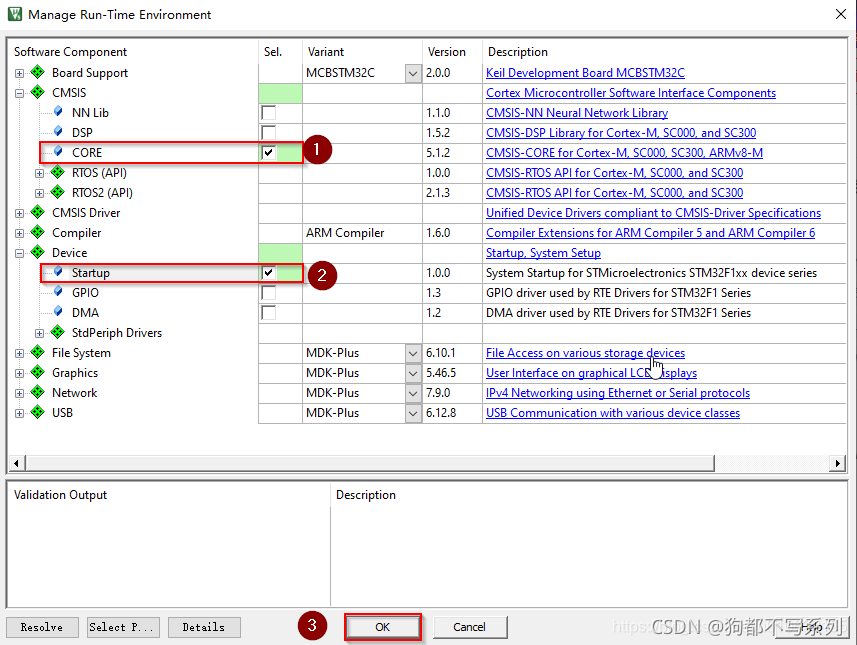This screenshot has width=857, height=645.
Task: Click the Board Support green diamond icon
Action: point(38,72)
